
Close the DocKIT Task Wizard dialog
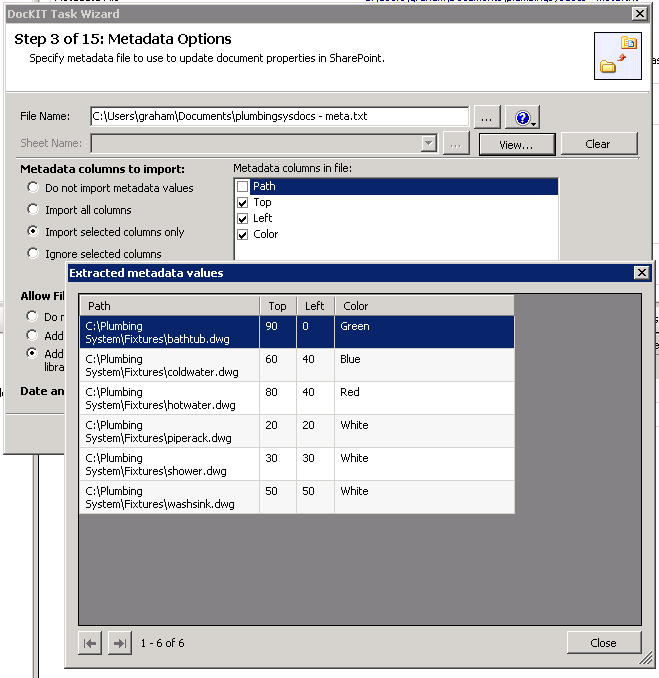(x=639, y=14)
